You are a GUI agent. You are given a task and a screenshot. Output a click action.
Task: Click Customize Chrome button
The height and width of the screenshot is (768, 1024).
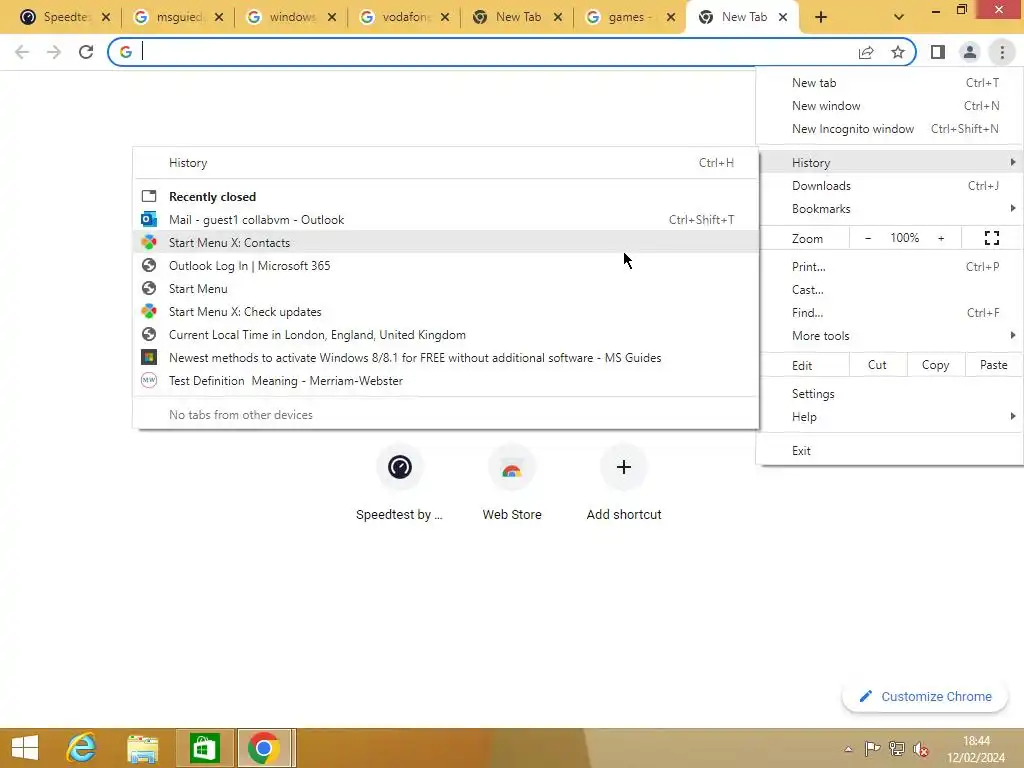(925, 697)
